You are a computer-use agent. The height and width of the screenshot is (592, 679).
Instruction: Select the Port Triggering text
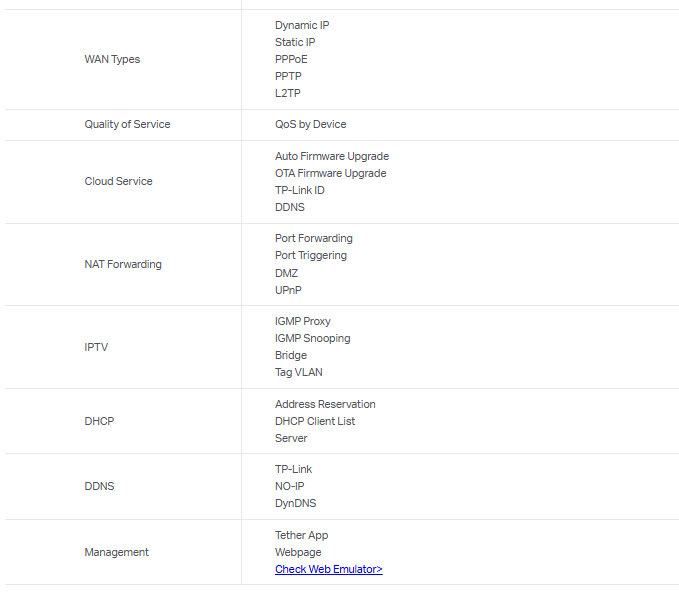click(311, 255)
